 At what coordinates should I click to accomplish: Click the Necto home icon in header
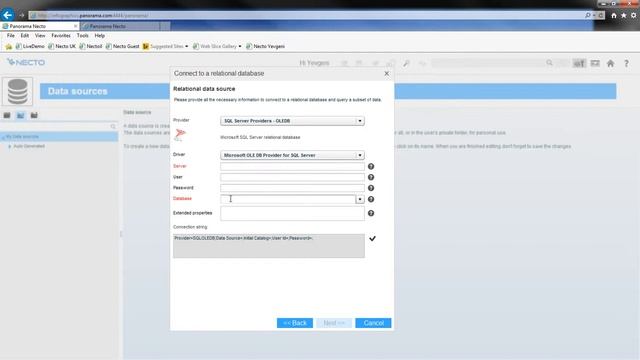610,63
